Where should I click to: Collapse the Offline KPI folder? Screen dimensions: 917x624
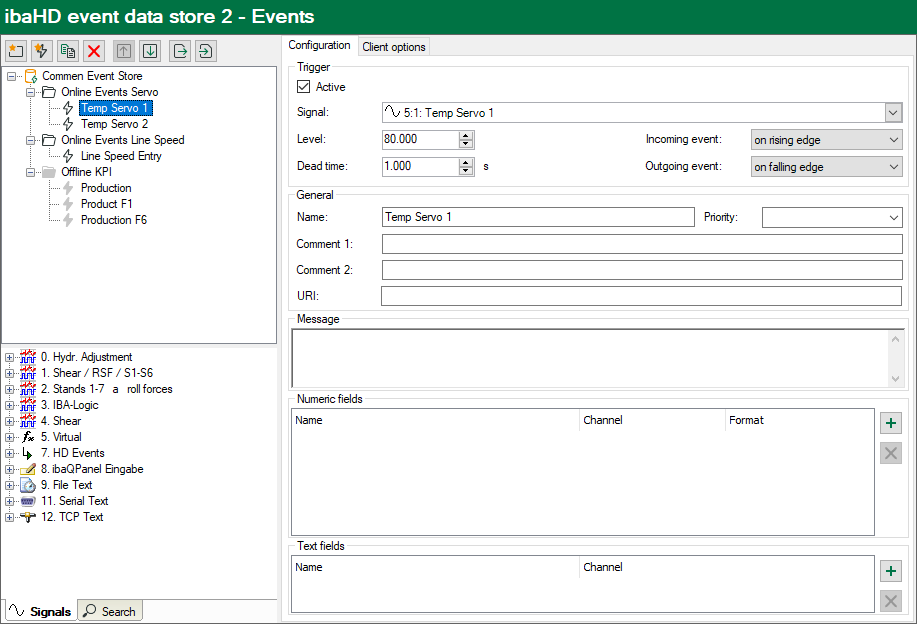[x=30, y=172]
